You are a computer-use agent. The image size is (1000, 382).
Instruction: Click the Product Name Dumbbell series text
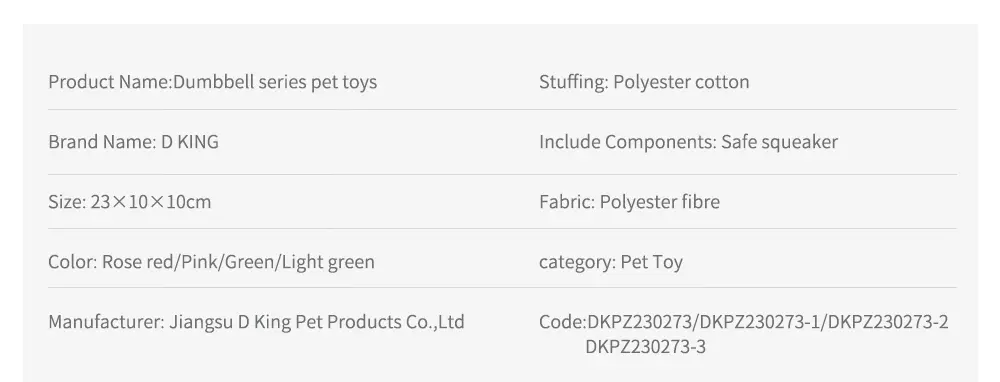(x=212, y=82)
